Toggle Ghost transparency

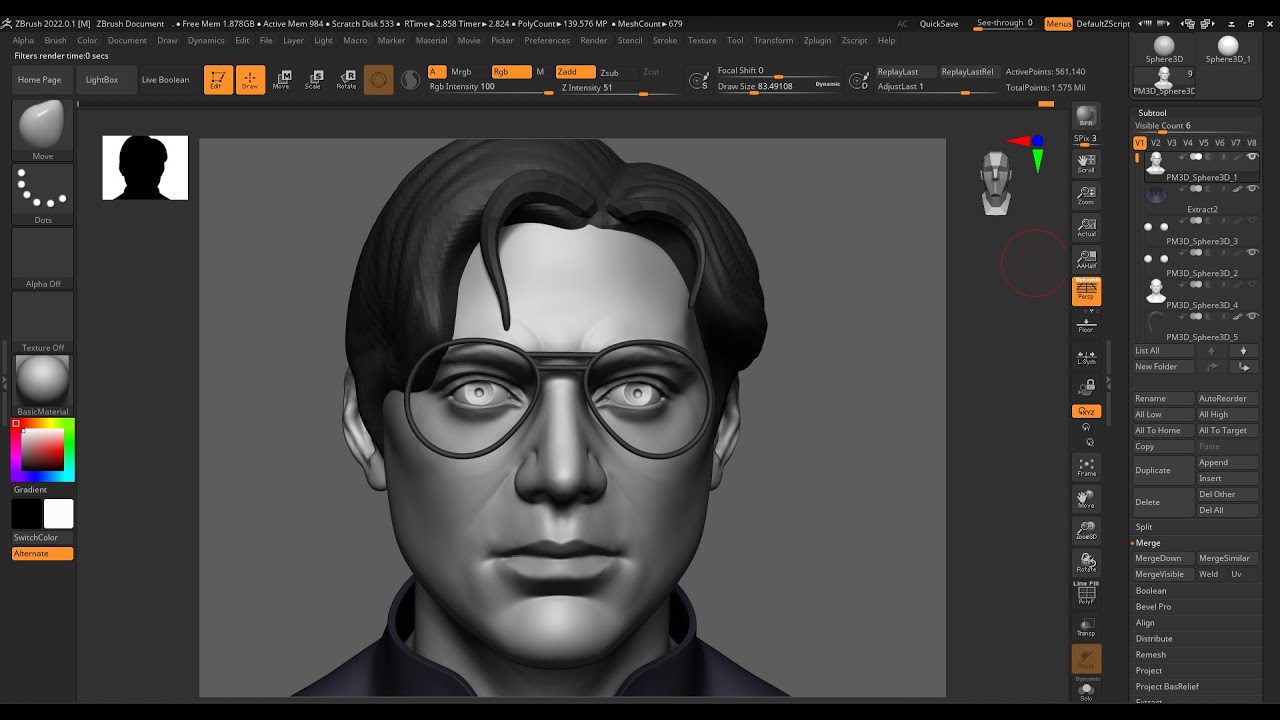coord(1086,658)
